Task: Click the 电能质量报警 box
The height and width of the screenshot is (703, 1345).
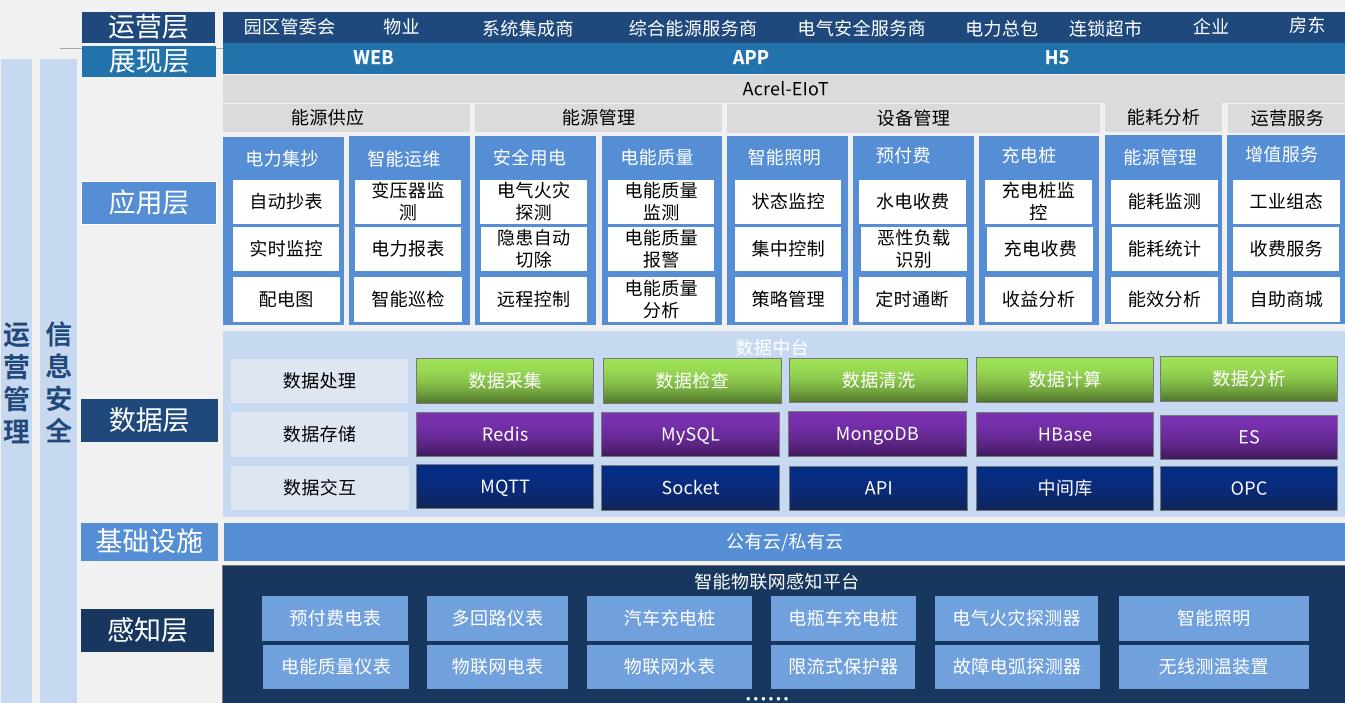Action: pos(660,249)
